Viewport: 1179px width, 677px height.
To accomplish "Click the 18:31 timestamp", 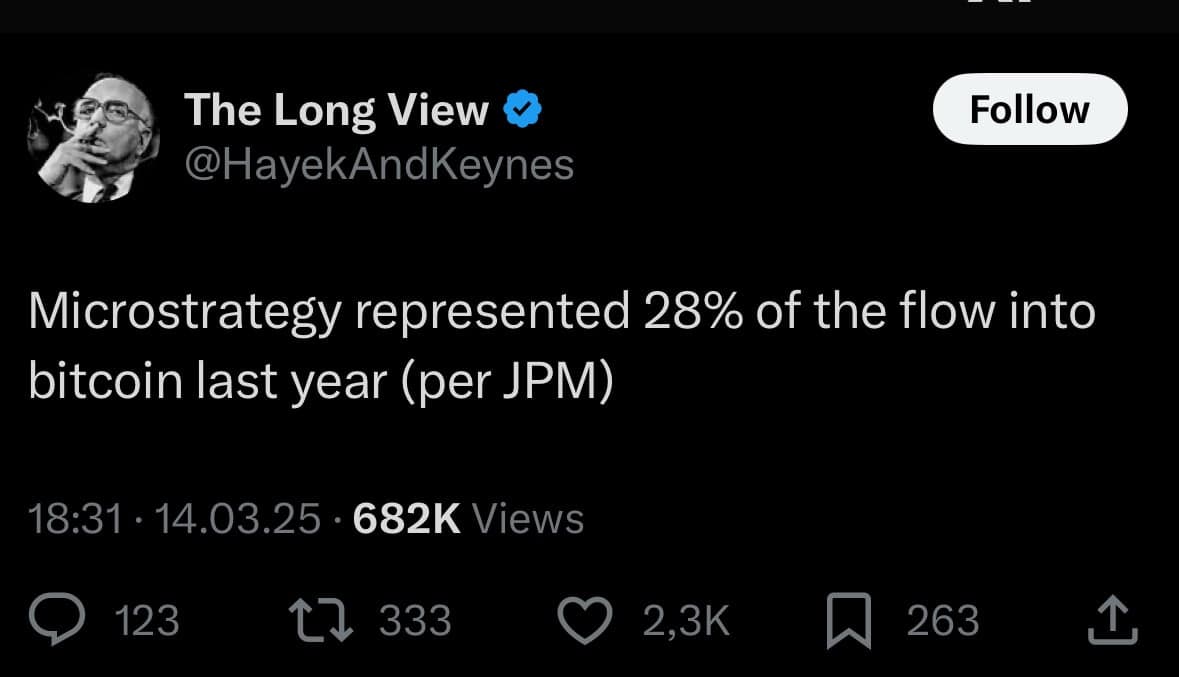I will coord(75,519).
